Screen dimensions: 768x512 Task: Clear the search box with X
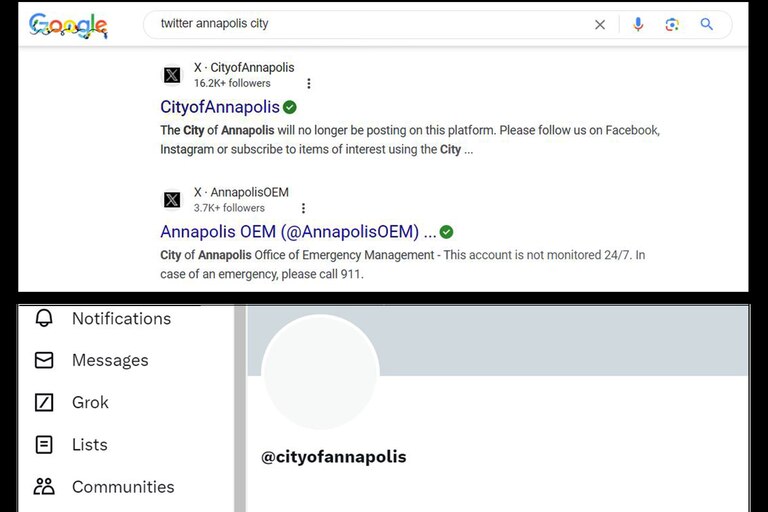(x=600, y=24)
